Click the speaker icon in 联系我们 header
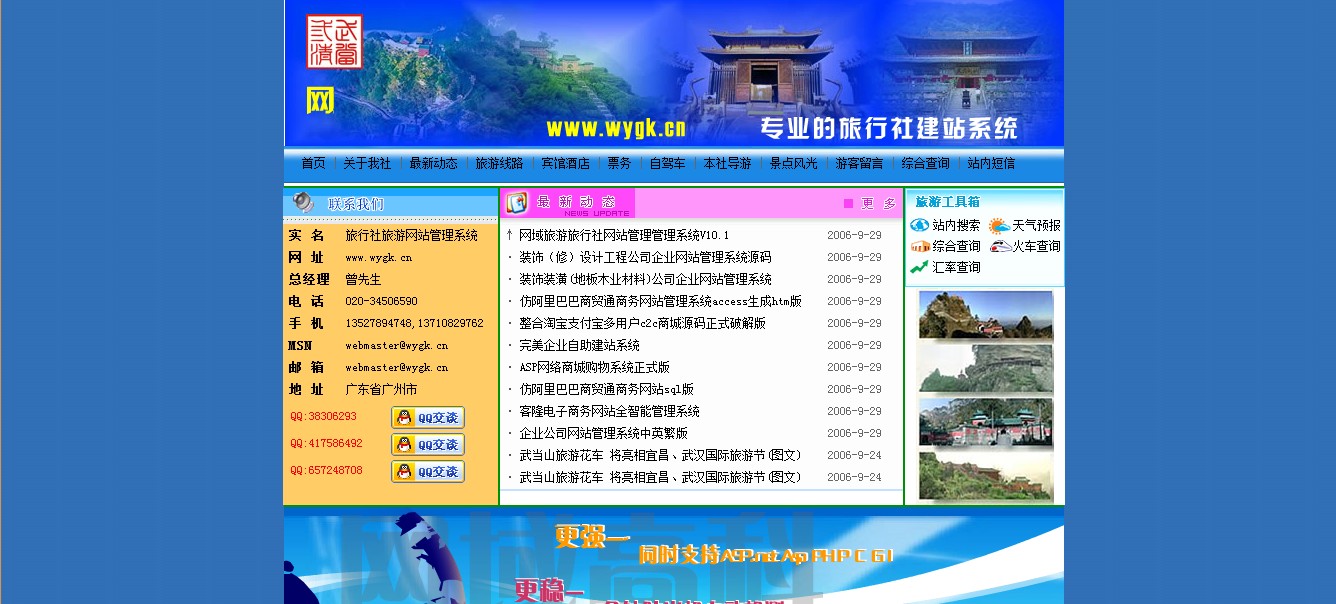 click(303, 203)
